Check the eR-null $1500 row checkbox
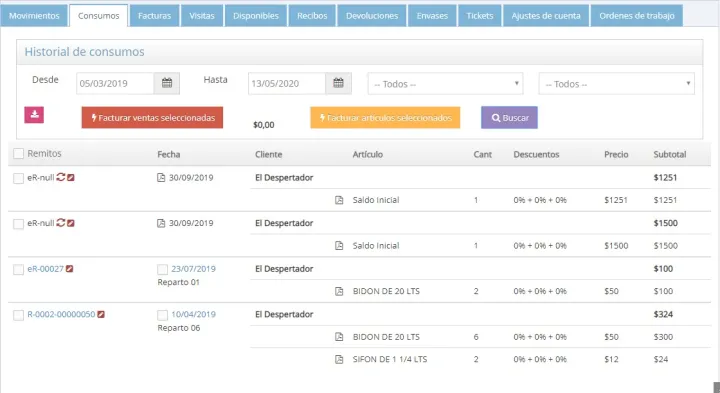 pyautogui.click(x=18, y=224)
